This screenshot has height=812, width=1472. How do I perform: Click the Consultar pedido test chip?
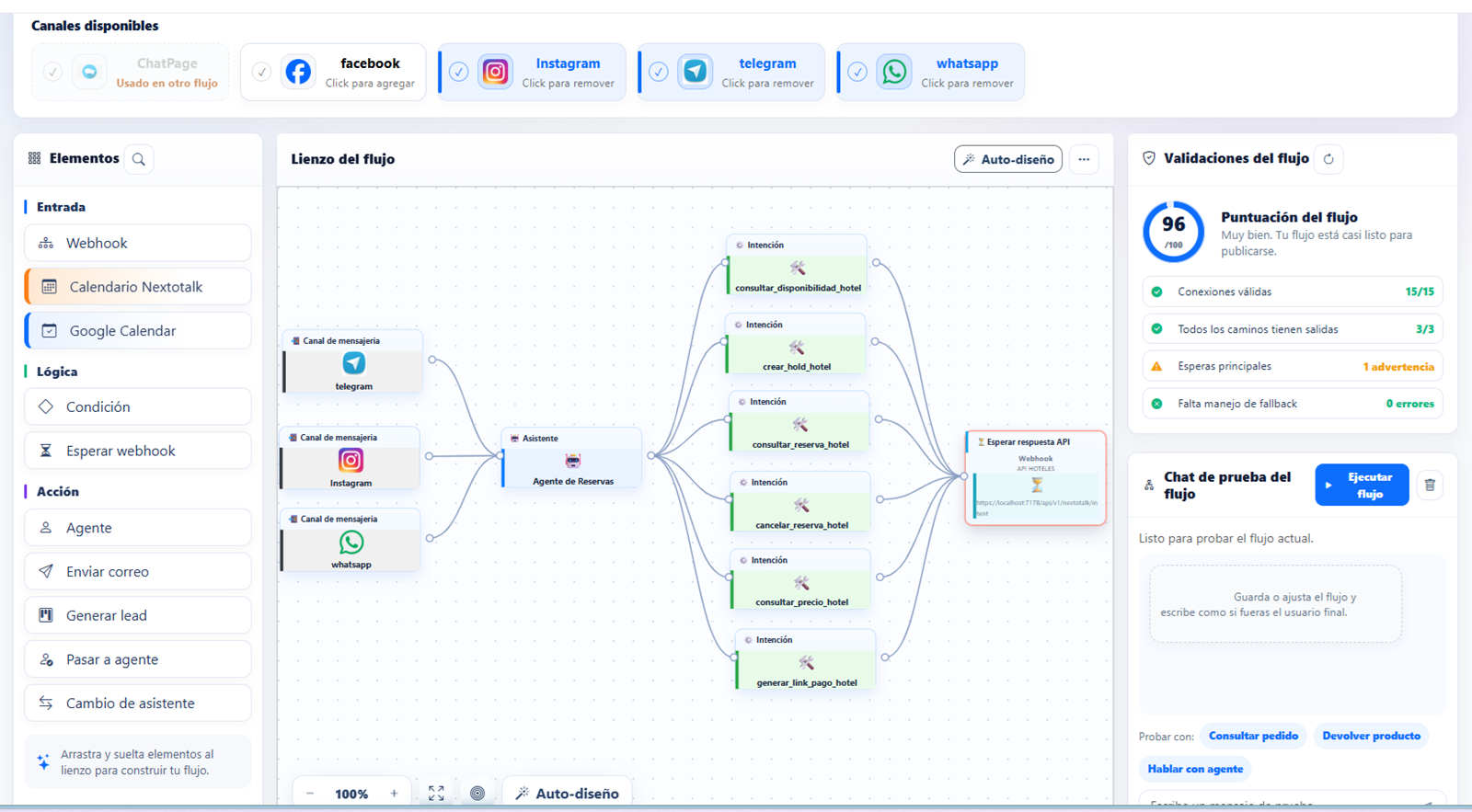coord(1253,736)
